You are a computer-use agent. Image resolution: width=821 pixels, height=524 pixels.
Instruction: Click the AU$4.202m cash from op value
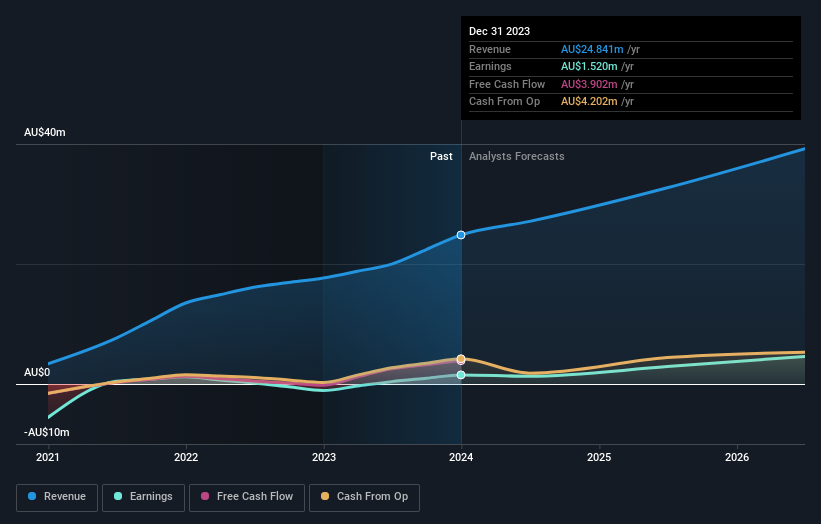coord(589,102)
